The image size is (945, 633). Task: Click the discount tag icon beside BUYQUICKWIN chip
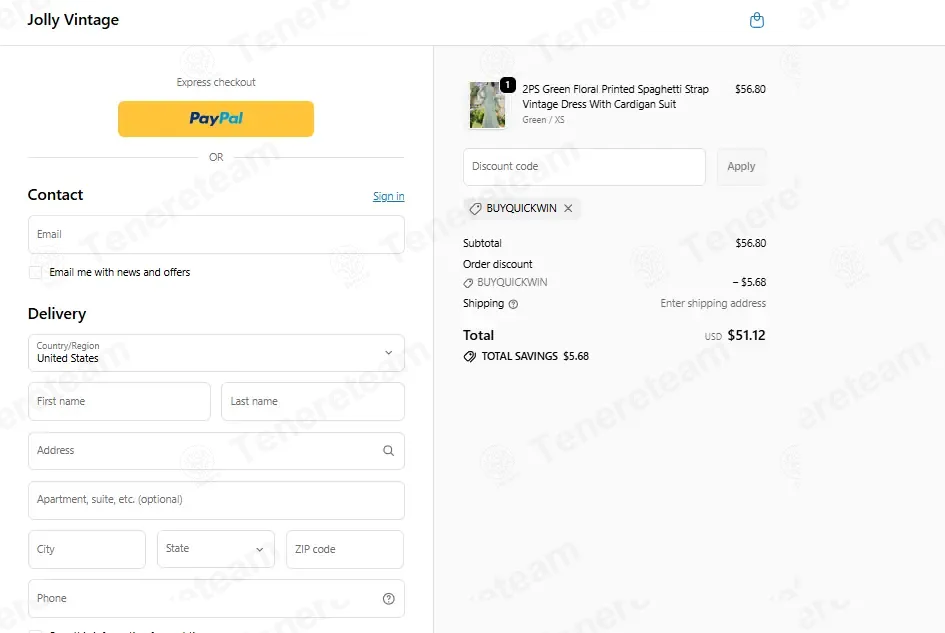tap(476, 209)
